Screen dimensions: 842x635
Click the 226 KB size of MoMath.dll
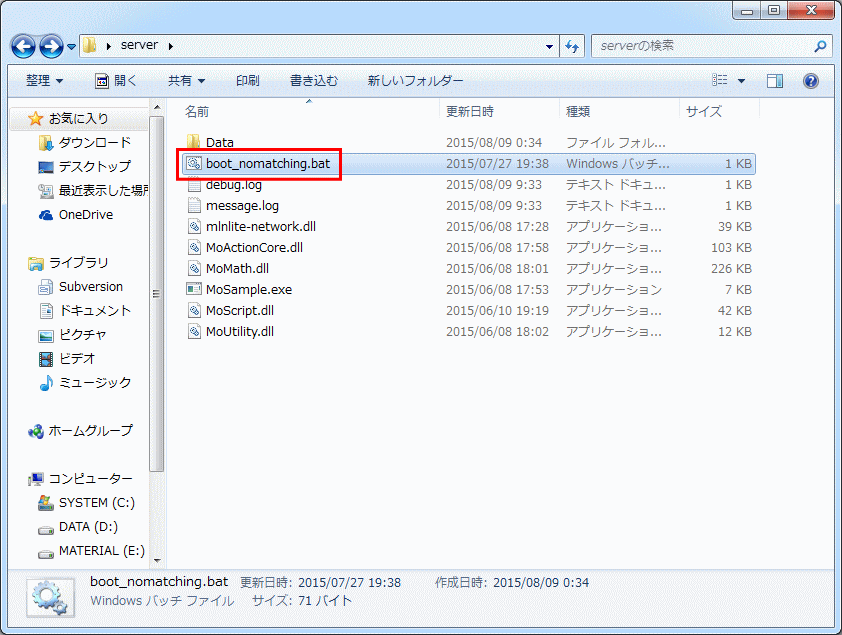pos(731,268)
